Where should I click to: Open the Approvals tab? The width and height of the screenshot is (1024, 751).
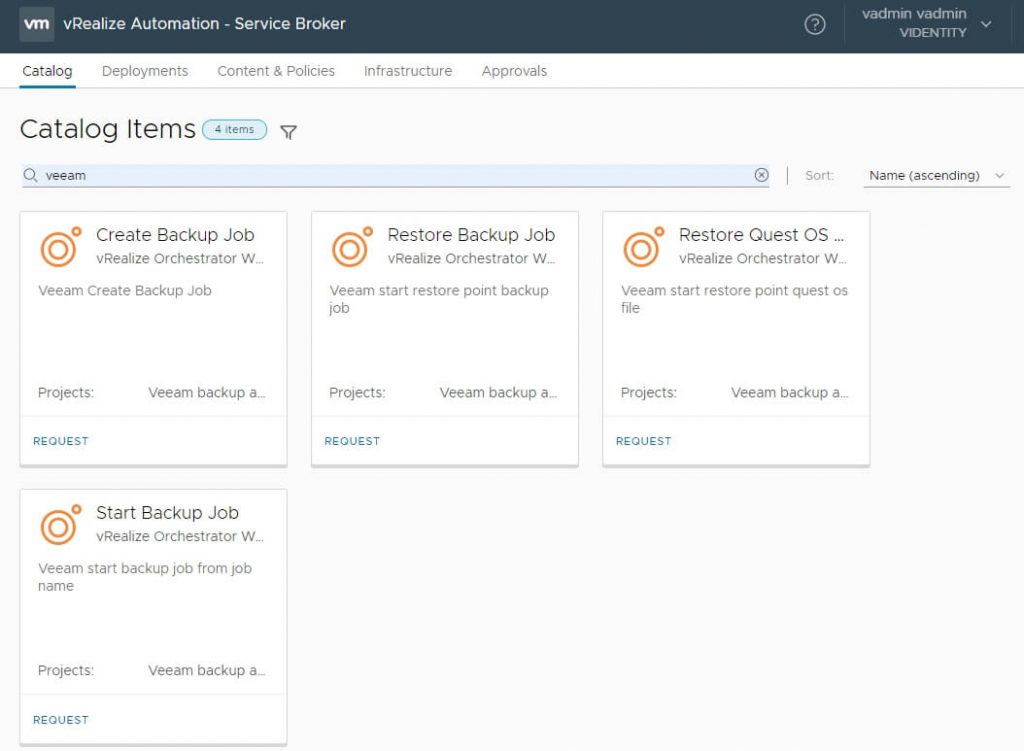click(x=515, y=71)
